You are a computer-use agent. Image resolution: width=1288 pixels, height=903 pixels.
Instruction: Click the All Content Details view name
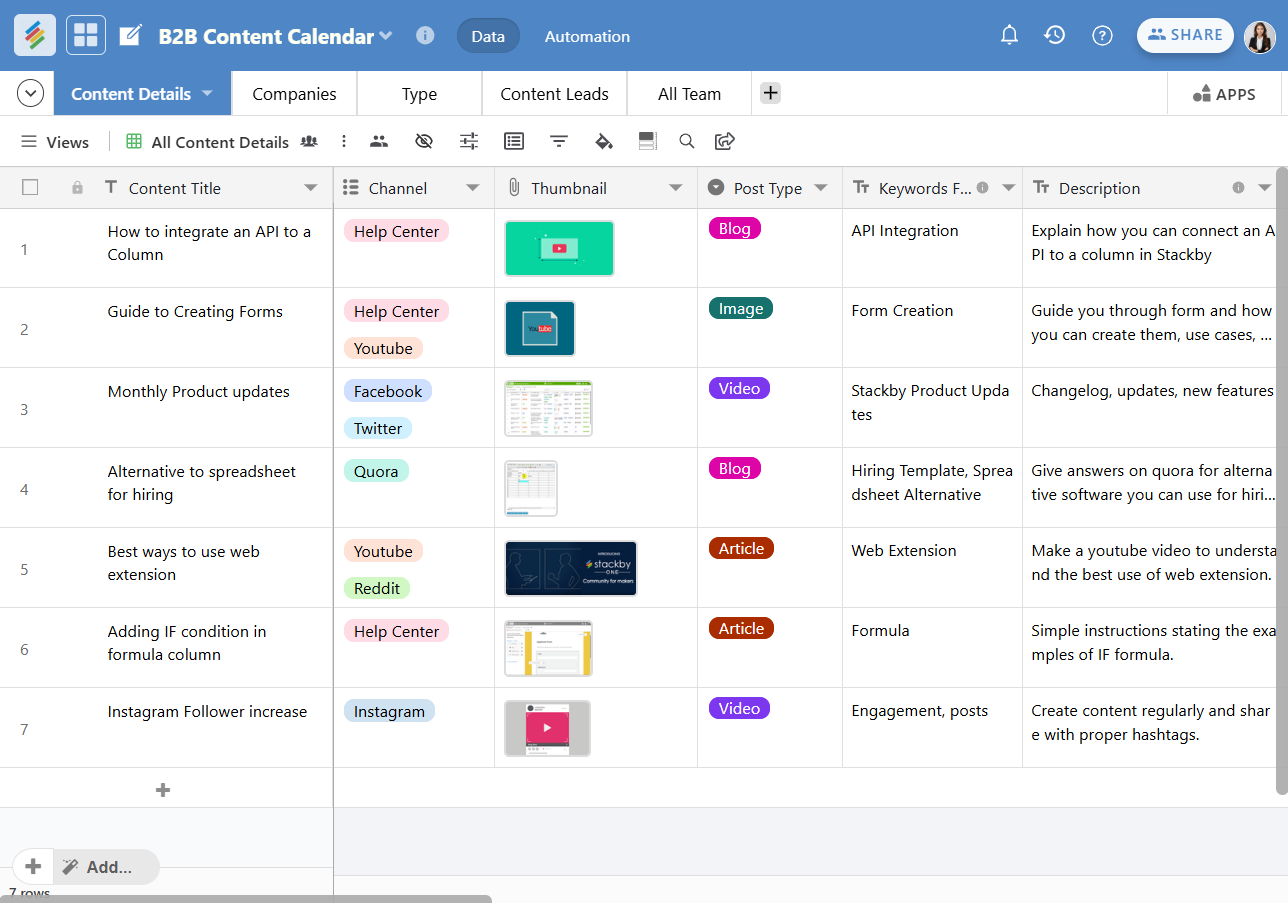[220, 142]
